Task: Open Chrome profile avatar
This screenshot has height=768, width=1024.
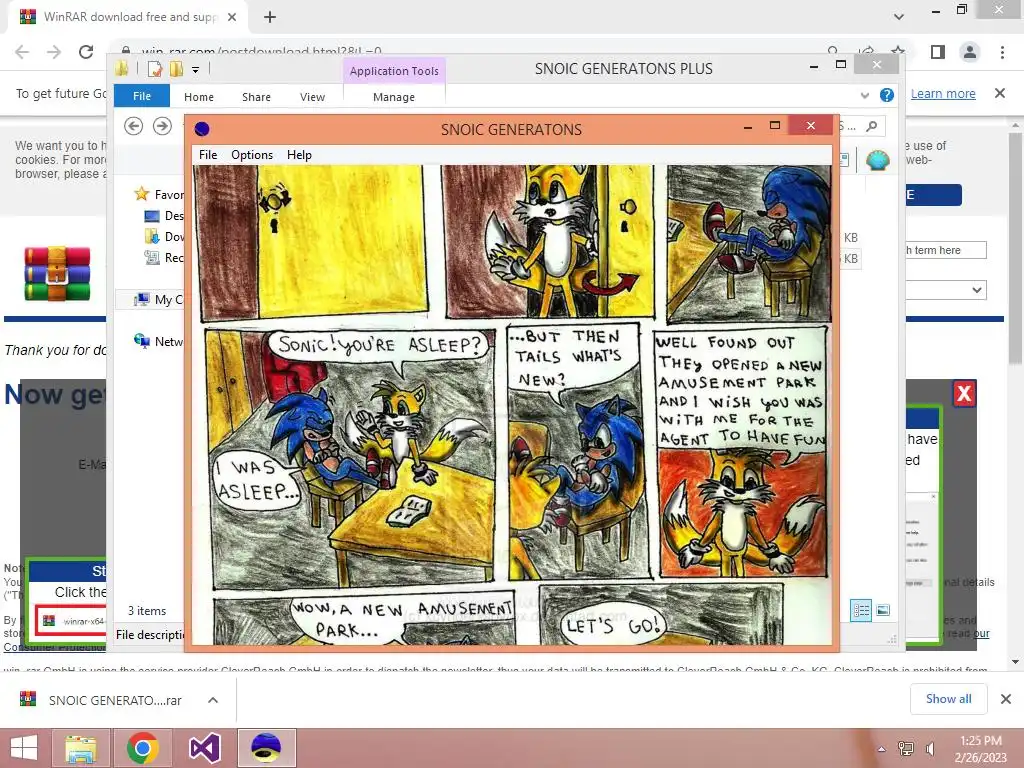Action: 970,52
